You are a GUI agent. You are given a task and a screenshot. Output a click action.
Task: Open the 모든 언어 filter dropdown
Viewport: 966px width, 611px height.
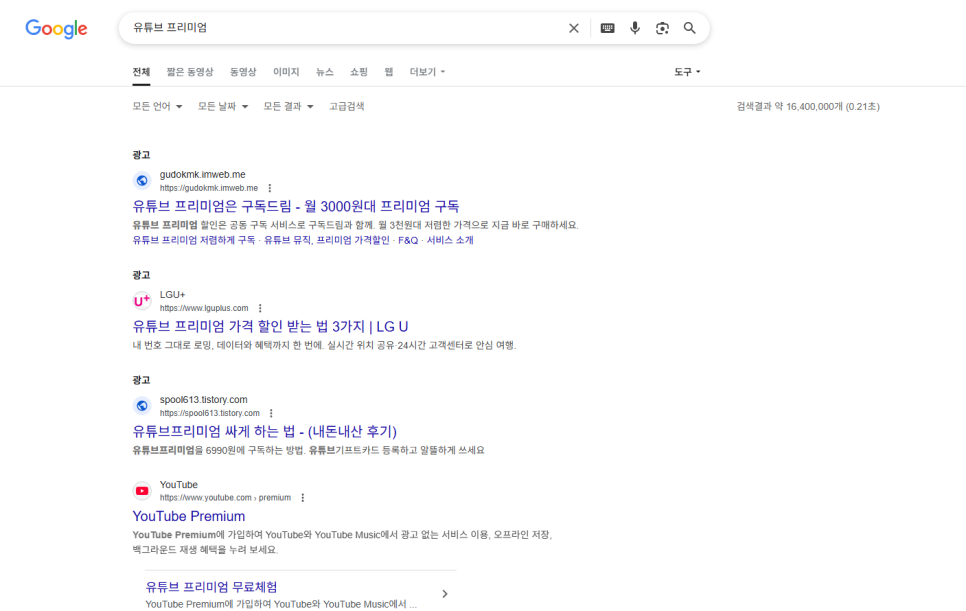[158, 107]
